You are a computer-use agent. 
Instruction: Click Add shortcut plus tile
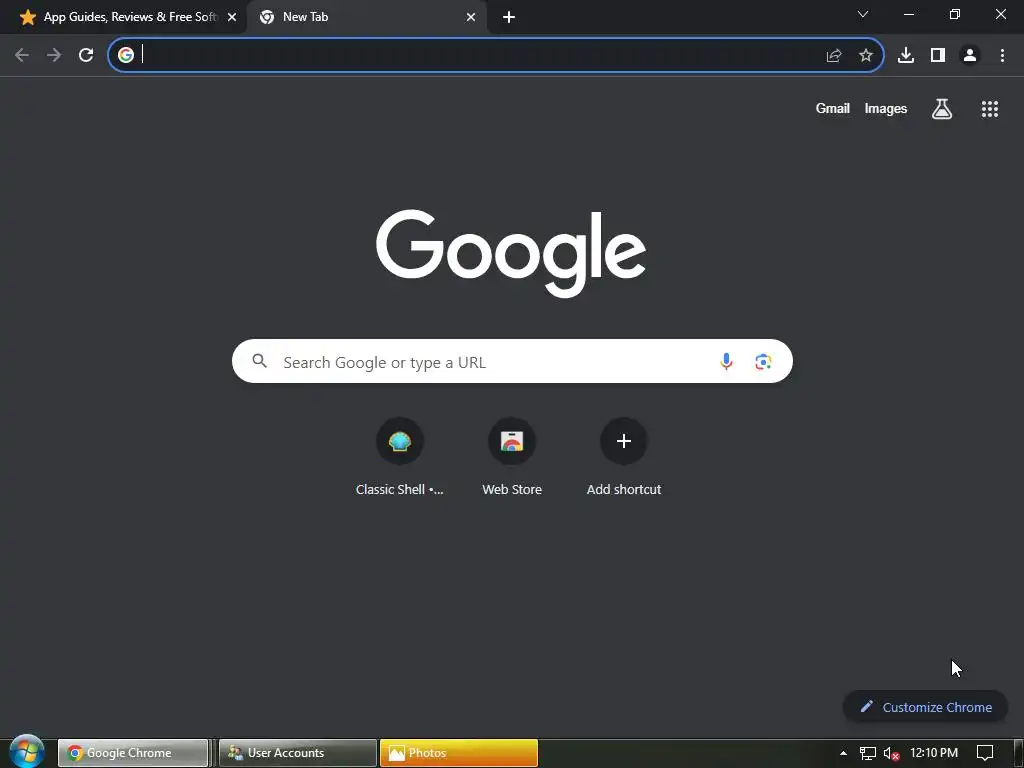(x=624, y=457)
